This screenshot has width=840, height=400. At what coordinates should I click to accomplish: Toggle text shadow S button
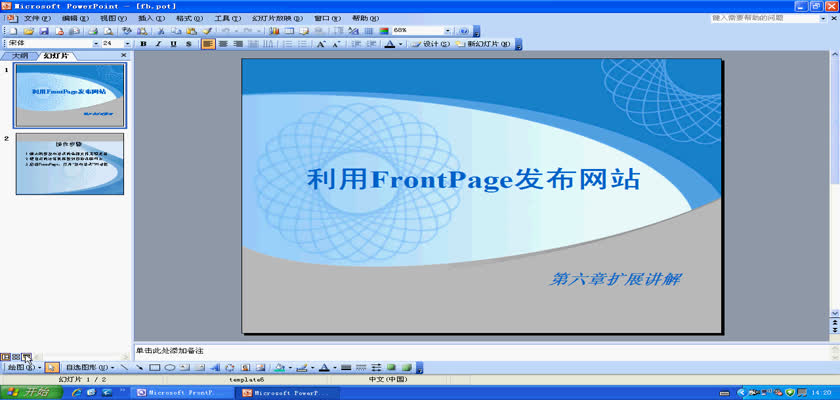pos(189,44)
